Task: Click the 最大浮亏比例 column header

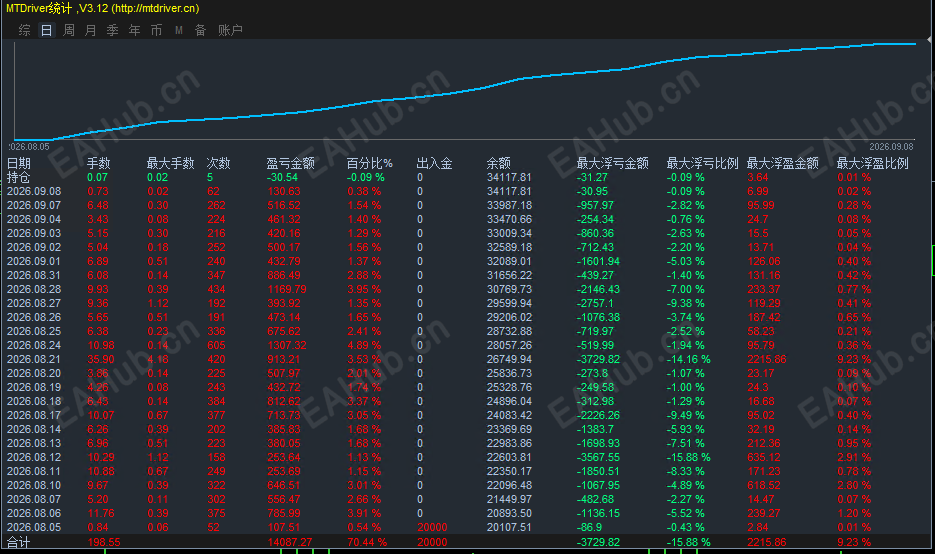Action: [x=702, y=163]
